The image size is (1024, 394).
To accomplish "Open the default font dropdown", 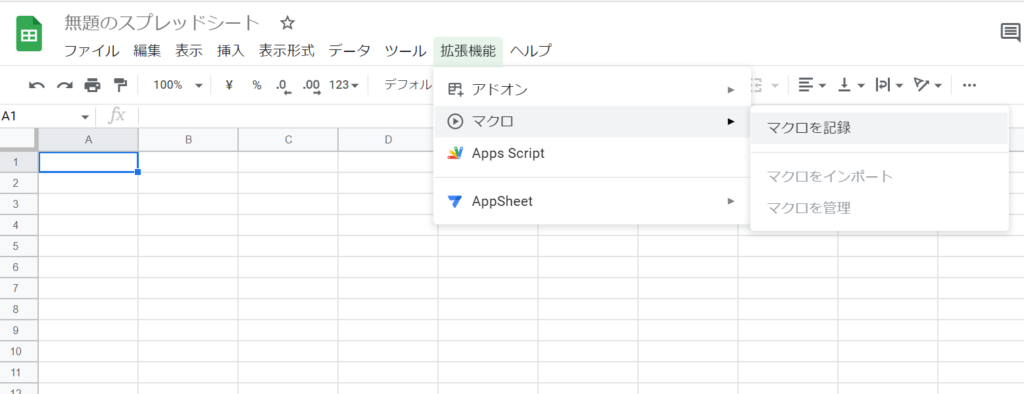I will 408,85.
